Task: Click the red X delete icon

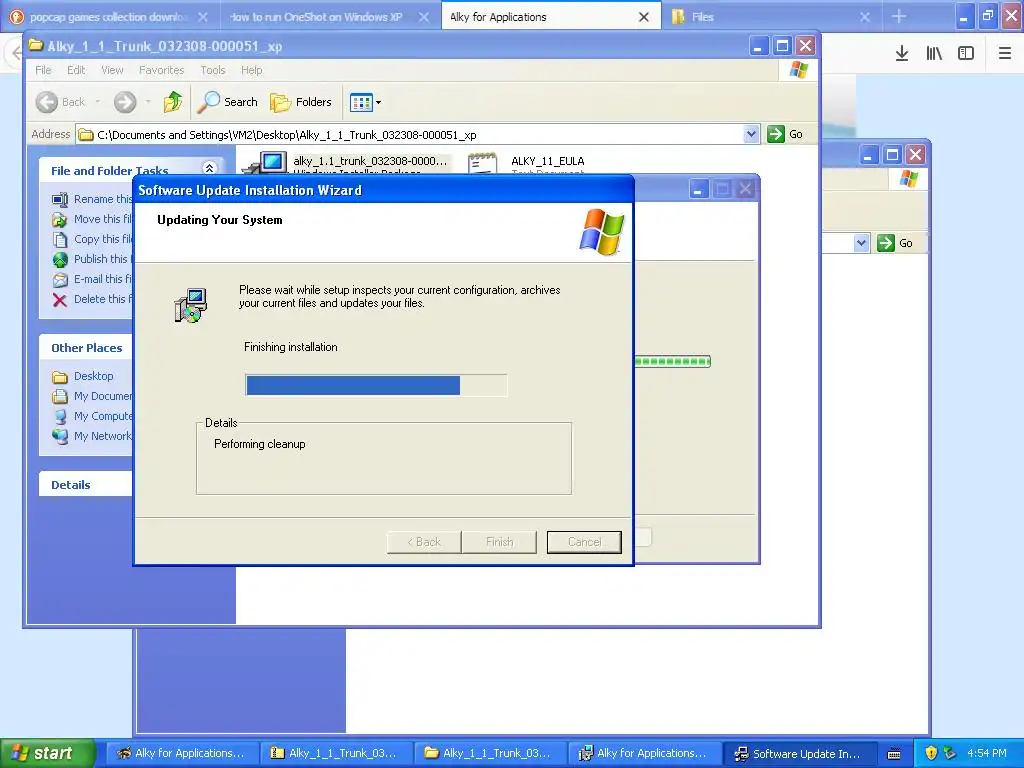Action: click(59, 300)
